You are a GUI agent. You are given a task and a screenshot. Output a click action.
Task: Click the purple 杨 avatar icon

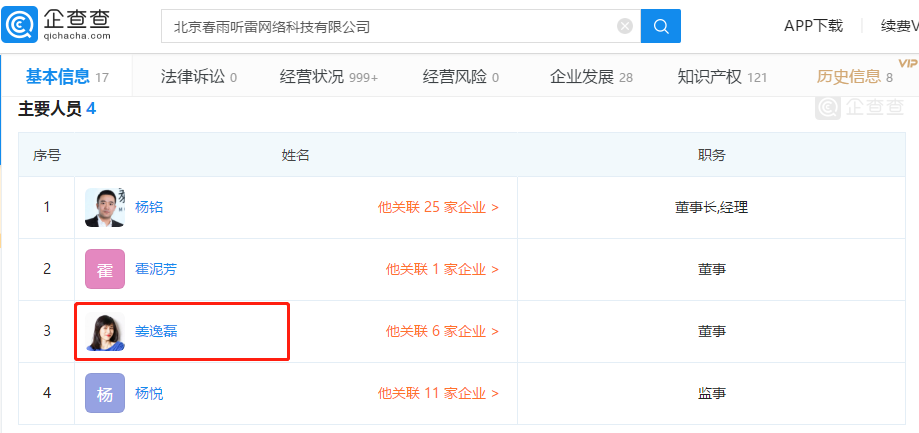(x=105, y=393)
